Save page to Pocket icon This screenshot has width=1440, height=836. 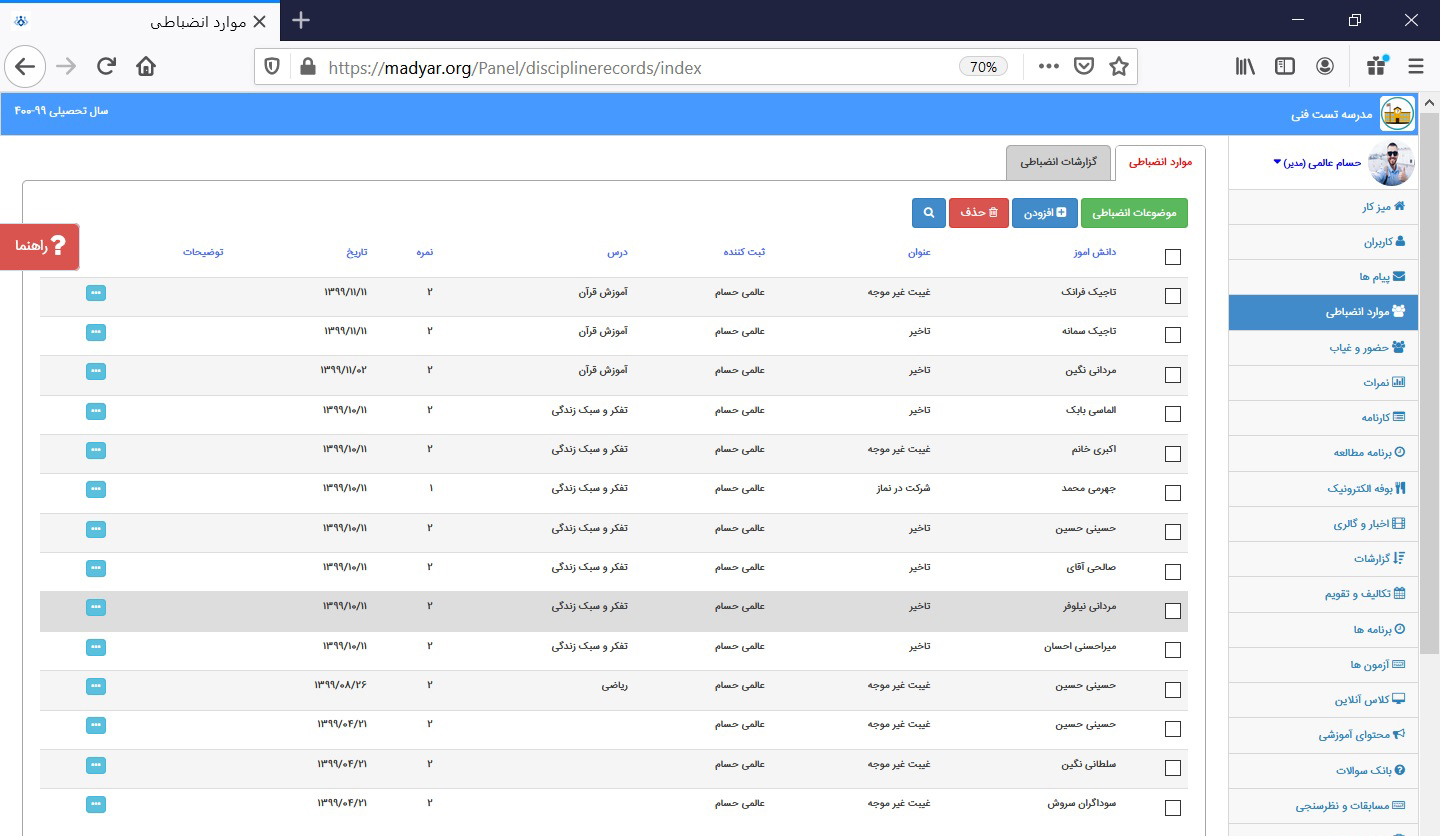tap(1084, 67)
